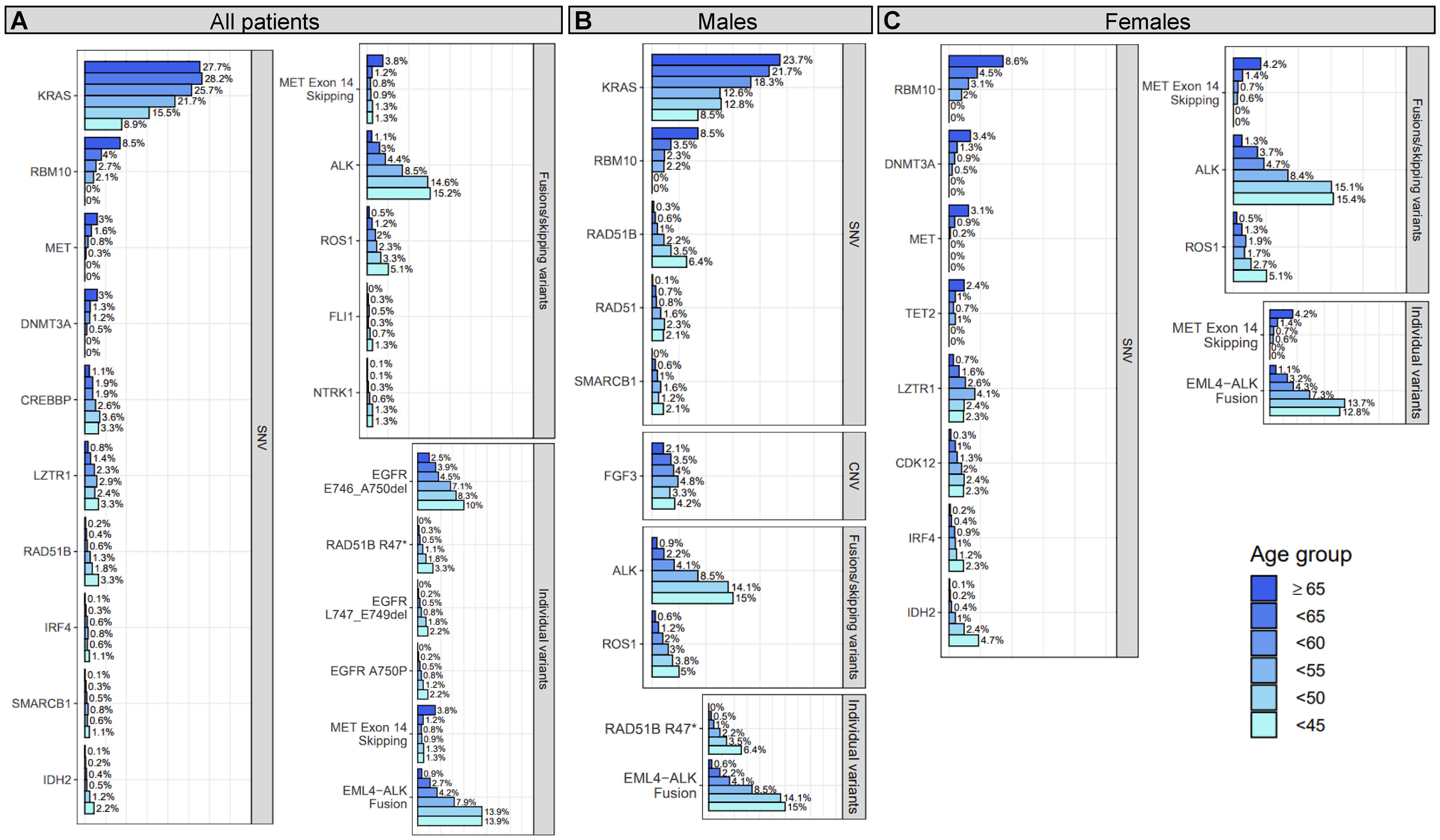
Task: Click 'Individual variants' strip in All patients
Action: pos(543,639)
